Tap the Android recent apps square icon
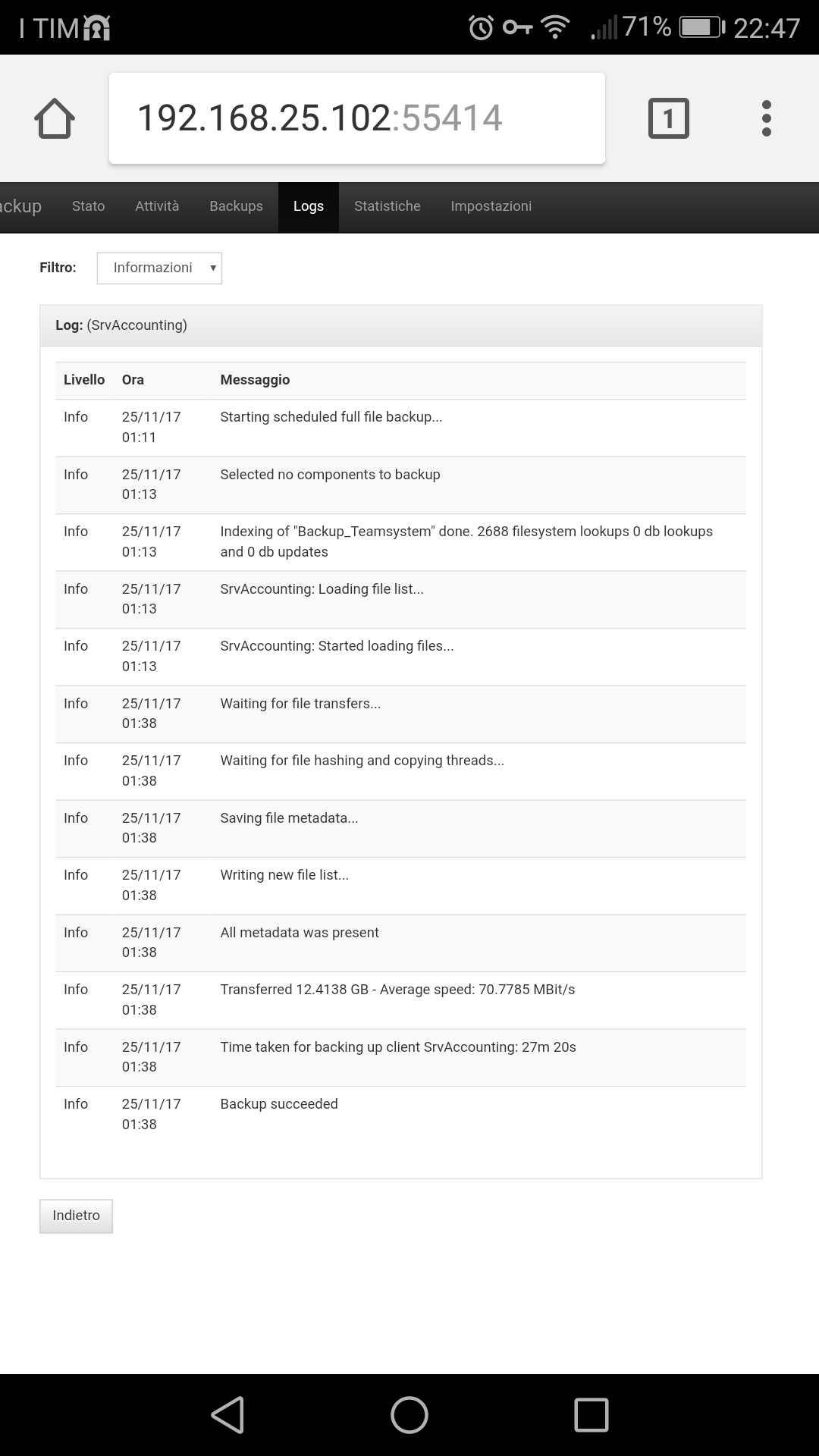Image resolution: width=819 pixels, height=1456 pixels. click(x=591, y=1415)
